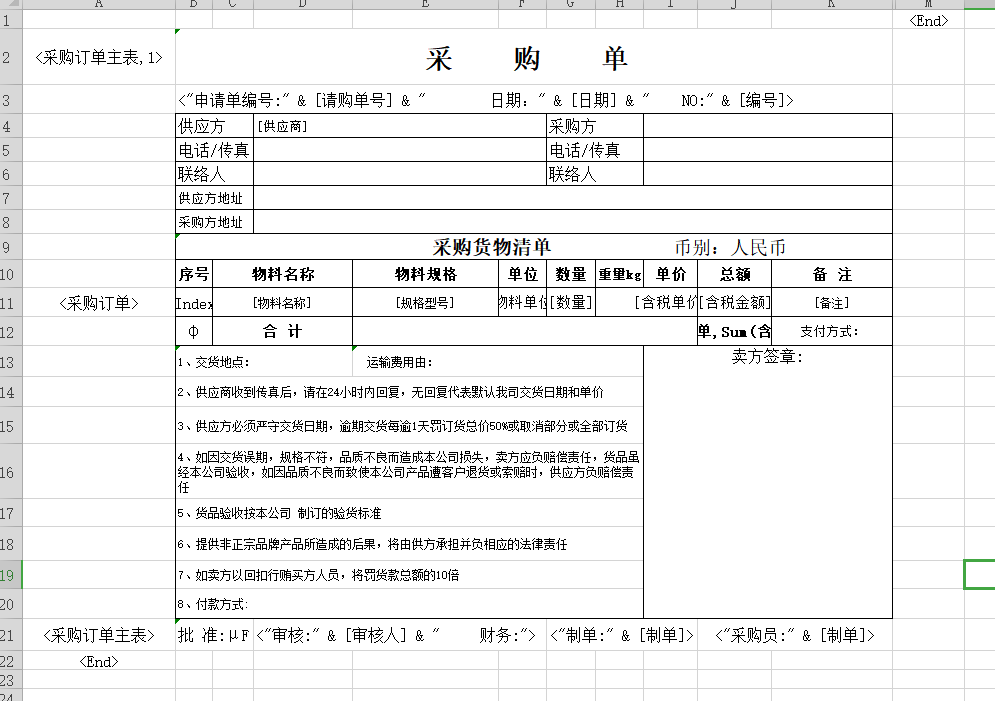Select the '[物料名称]' field cell

(282, 303)
